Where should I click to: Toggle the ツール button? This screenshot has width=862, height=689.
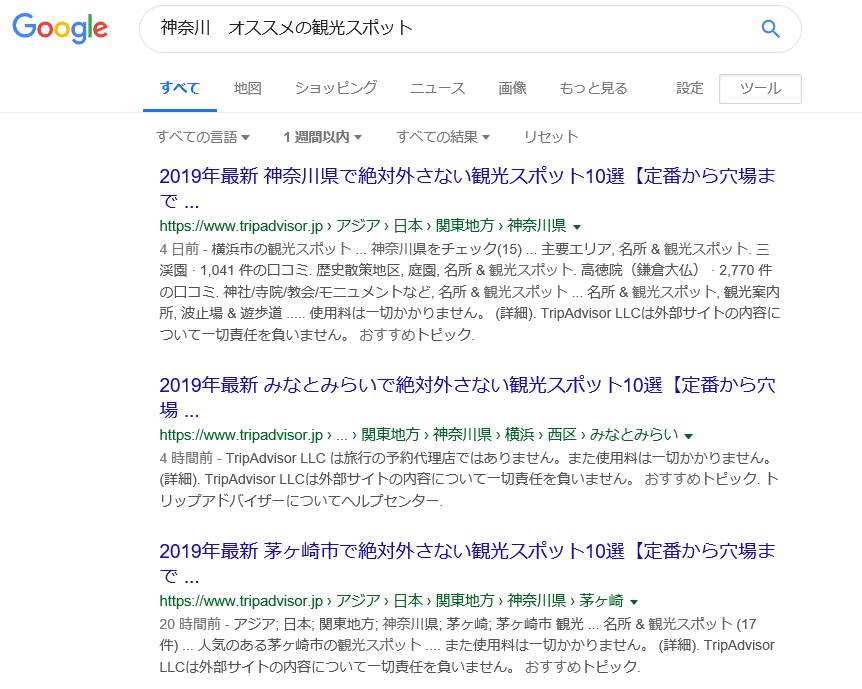(760, 89)
